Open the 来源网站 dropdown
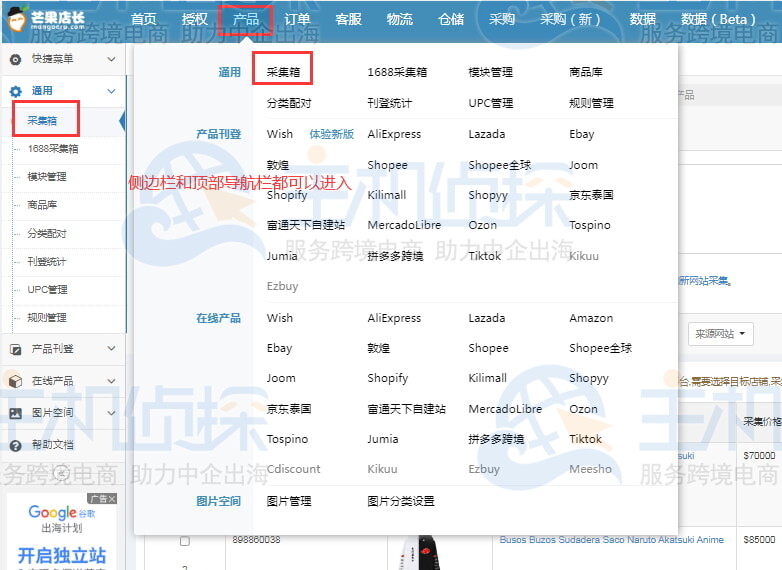The height and width of the screenshot is (570, 782). tap(720, 334)
